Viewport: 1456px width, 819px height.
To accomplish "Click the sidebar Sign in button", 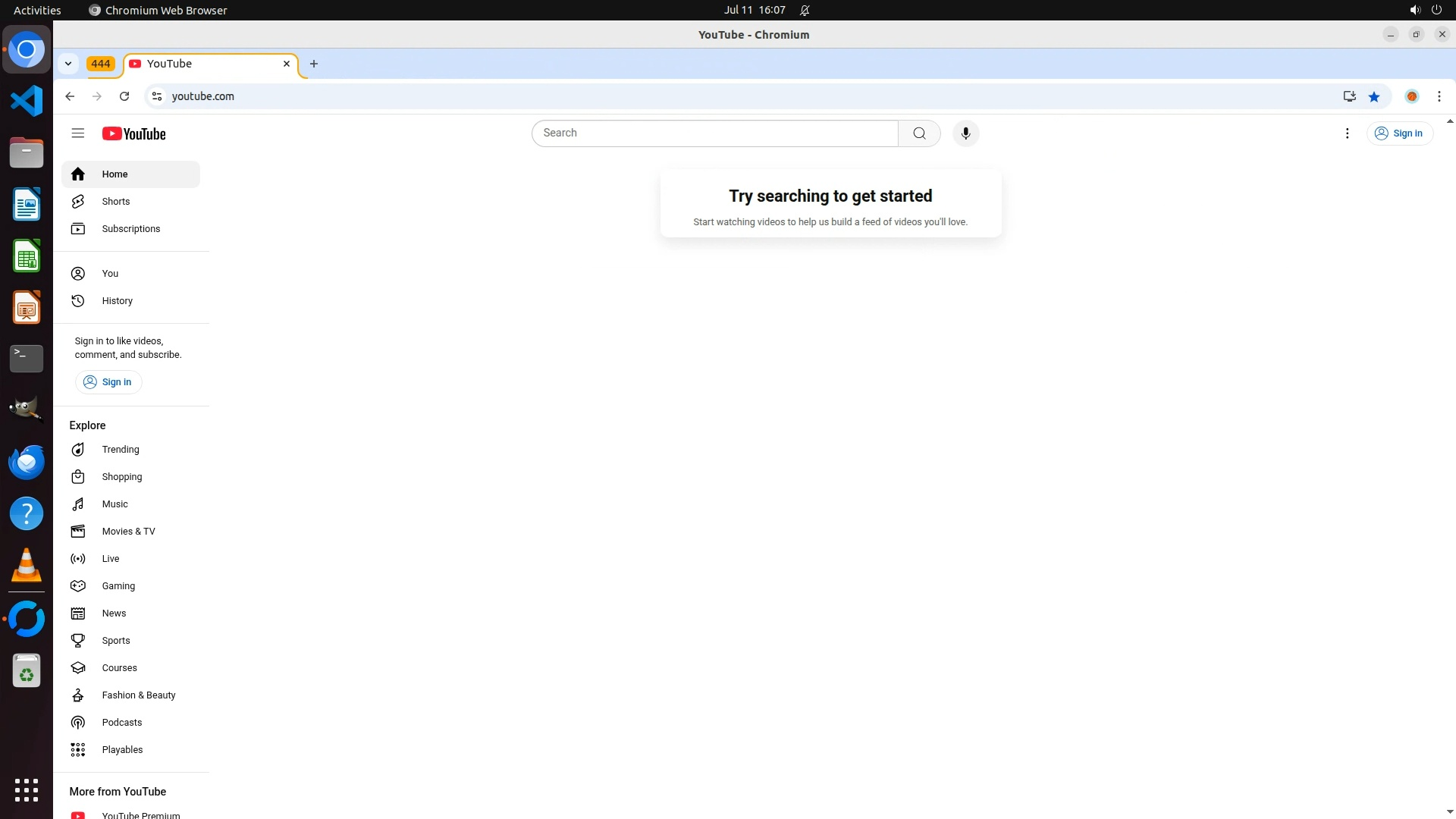I will (108, 382).
